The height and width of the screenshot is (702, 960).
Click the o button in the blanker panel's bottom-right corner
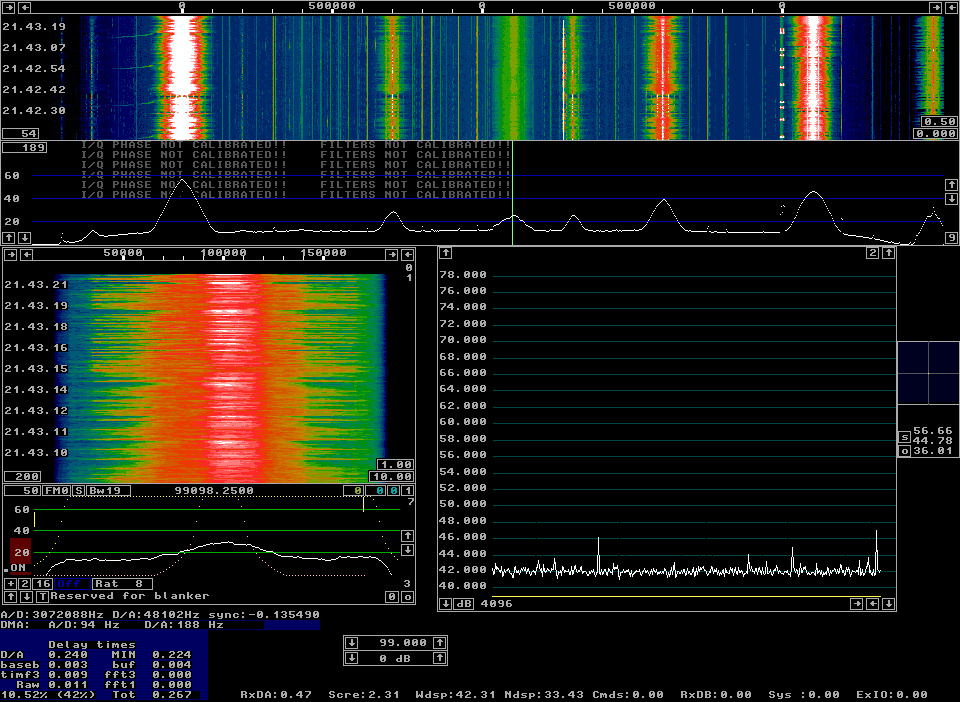pos(407,597)
